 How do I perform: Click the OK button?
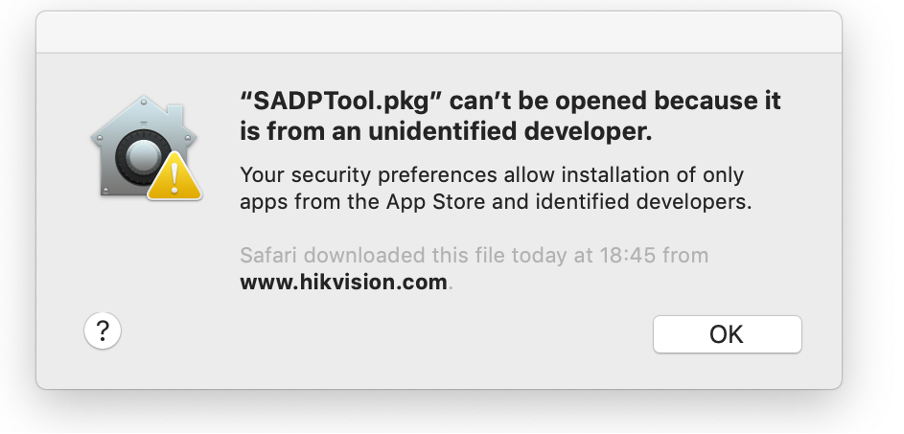(727, 334)
